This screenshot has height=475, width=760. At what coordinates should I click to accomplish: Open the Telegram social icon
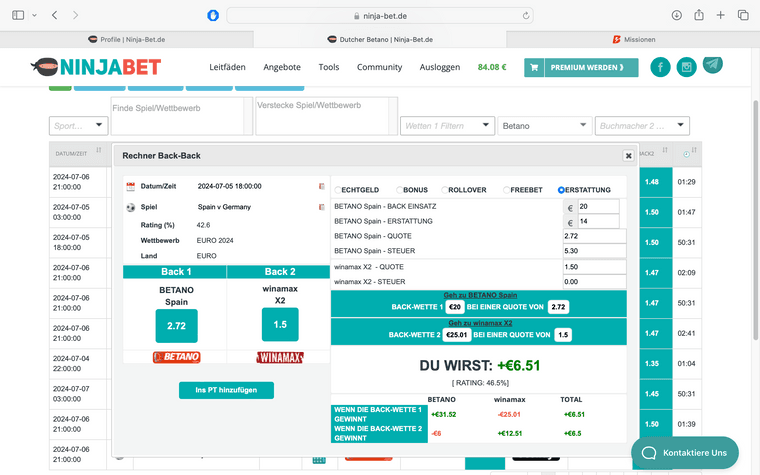(712, 65)
